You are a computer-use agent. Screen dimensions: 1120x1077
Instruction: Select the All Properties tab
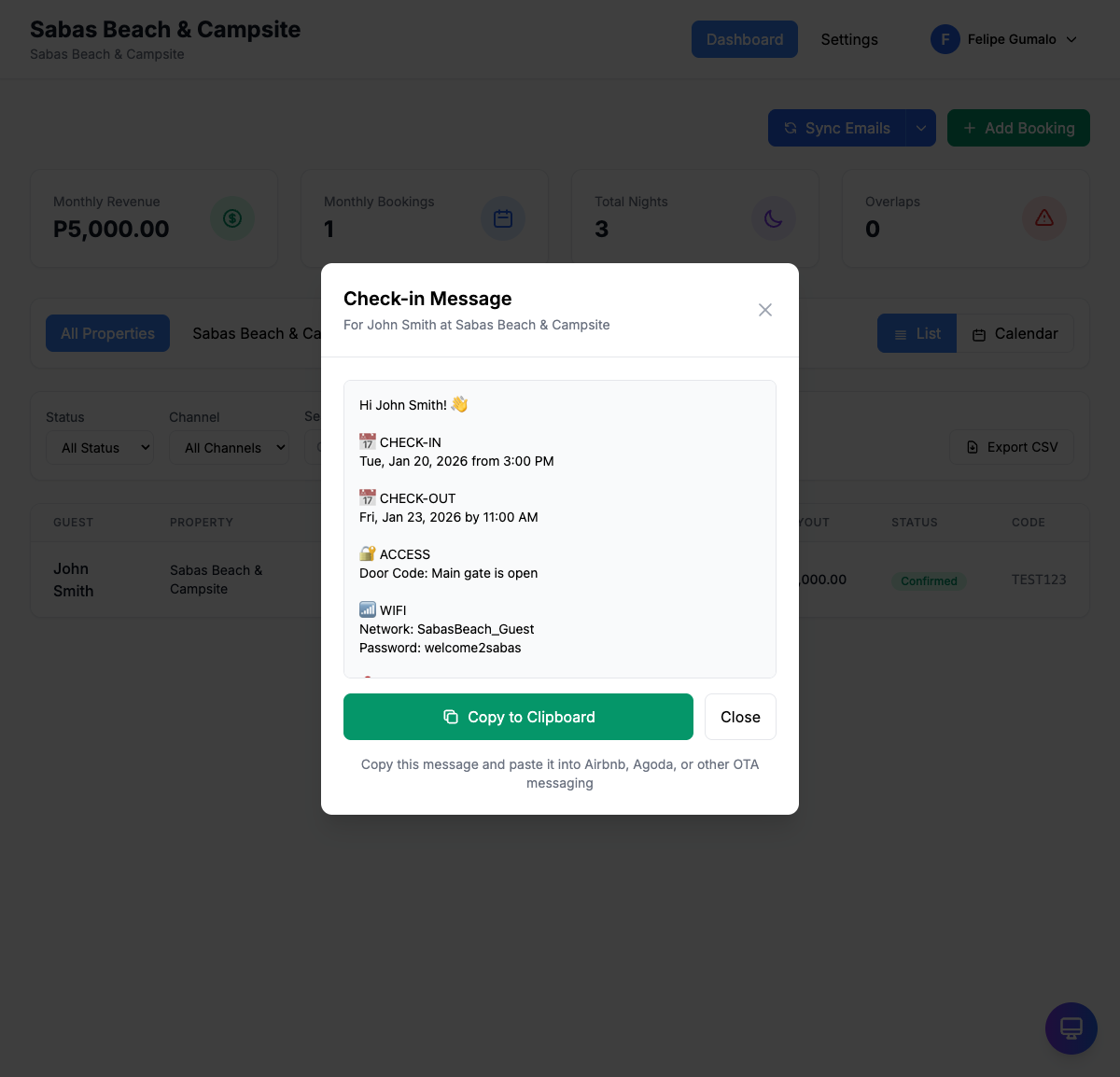[x=107, y=333]
